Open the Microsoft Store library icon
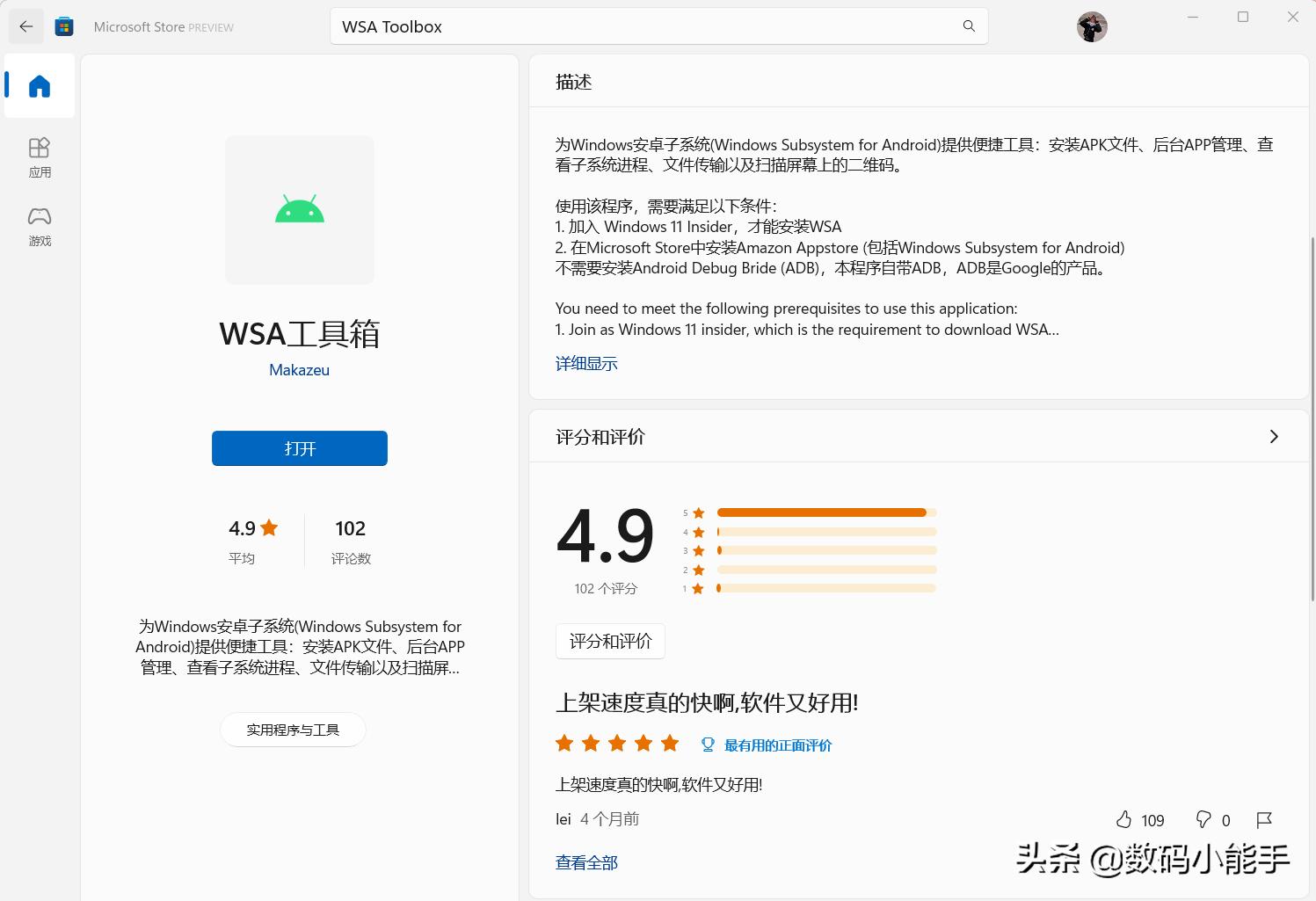Image resolution: width=1316 pixels, height=901 pixels. (63, 26)
